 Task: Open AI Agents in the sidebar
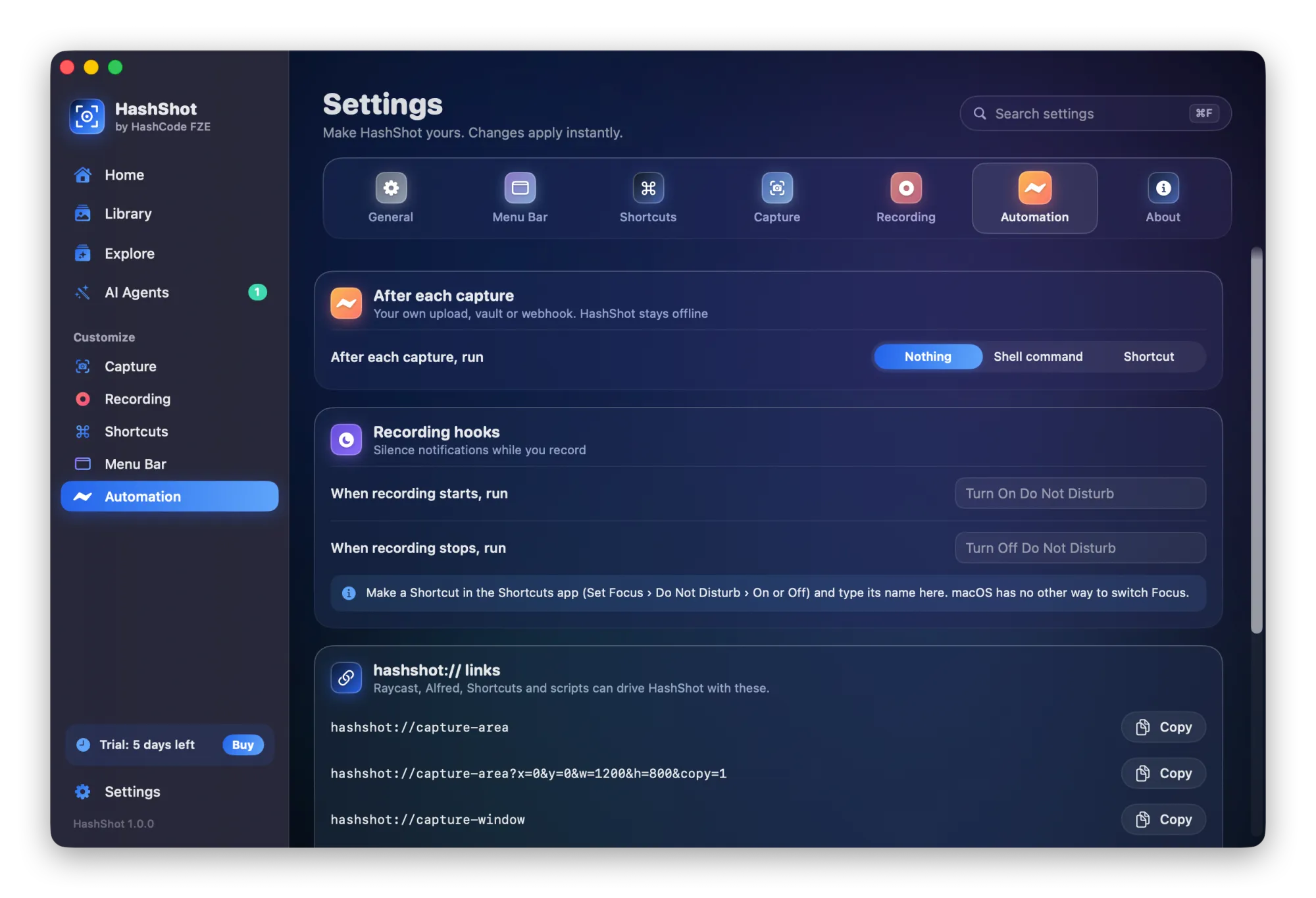point(169,292)
